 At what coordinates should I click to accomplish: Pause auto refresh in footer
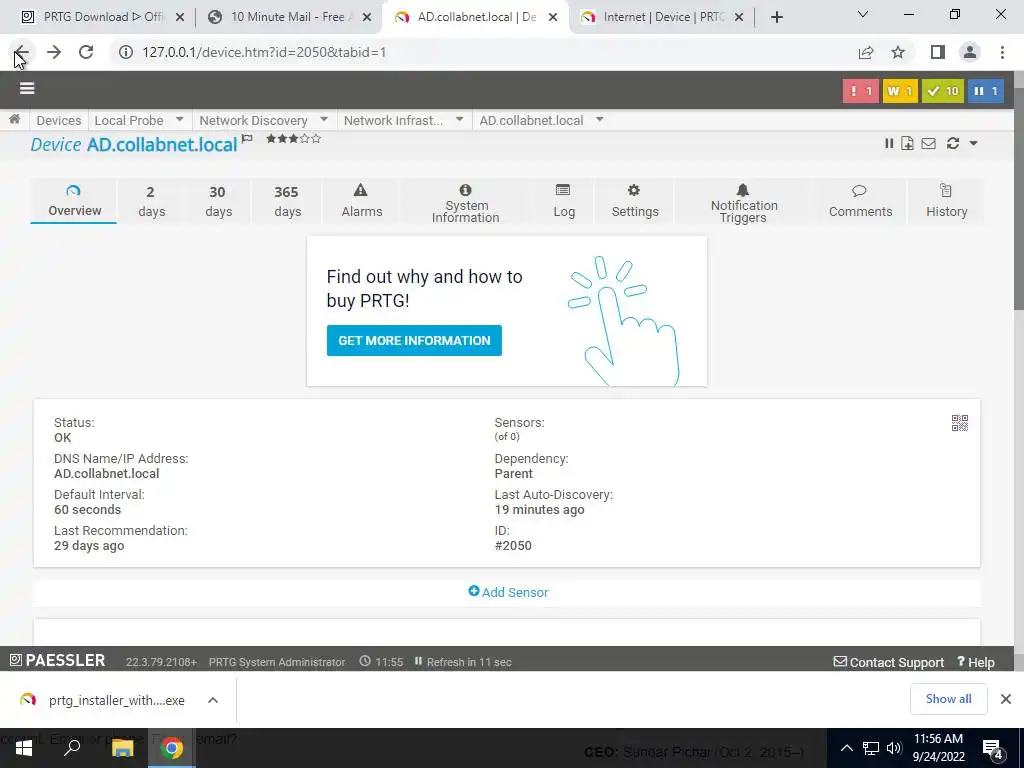click(419, 662)
